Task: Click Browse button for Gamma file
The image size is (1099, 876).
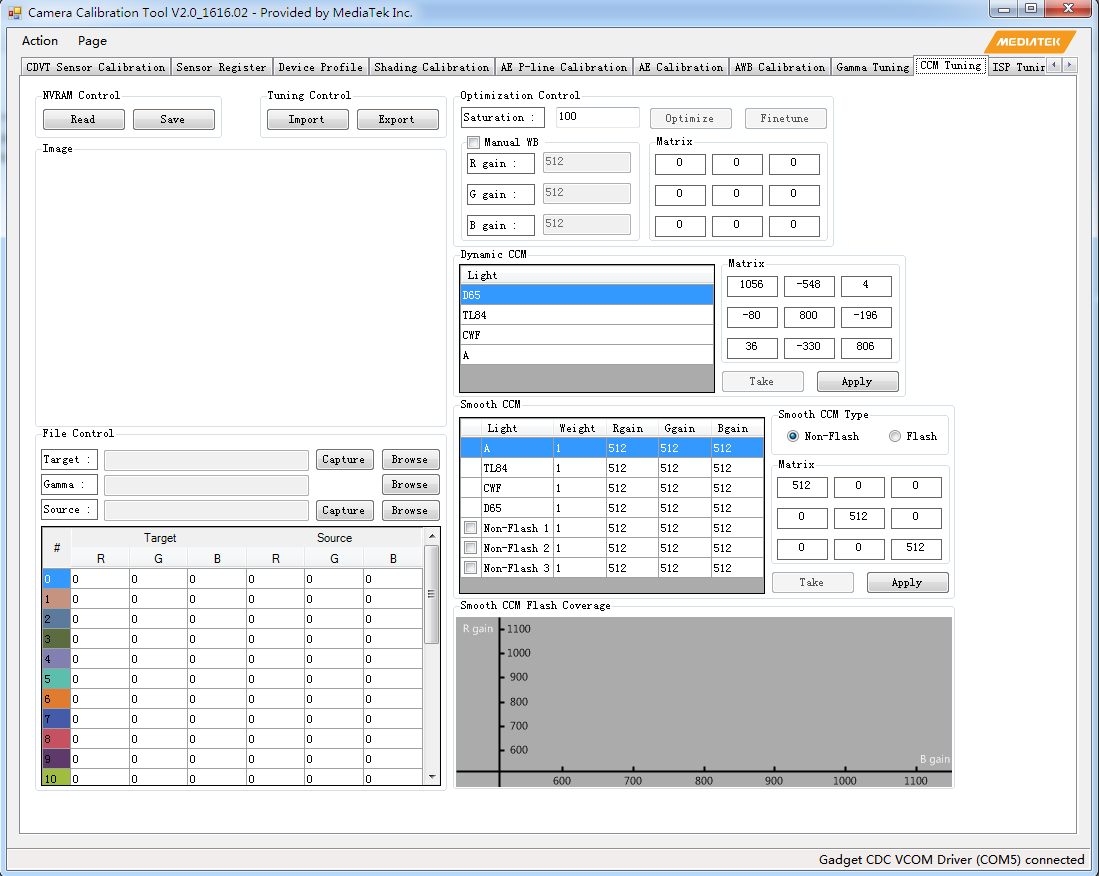Action: (411, 484)
